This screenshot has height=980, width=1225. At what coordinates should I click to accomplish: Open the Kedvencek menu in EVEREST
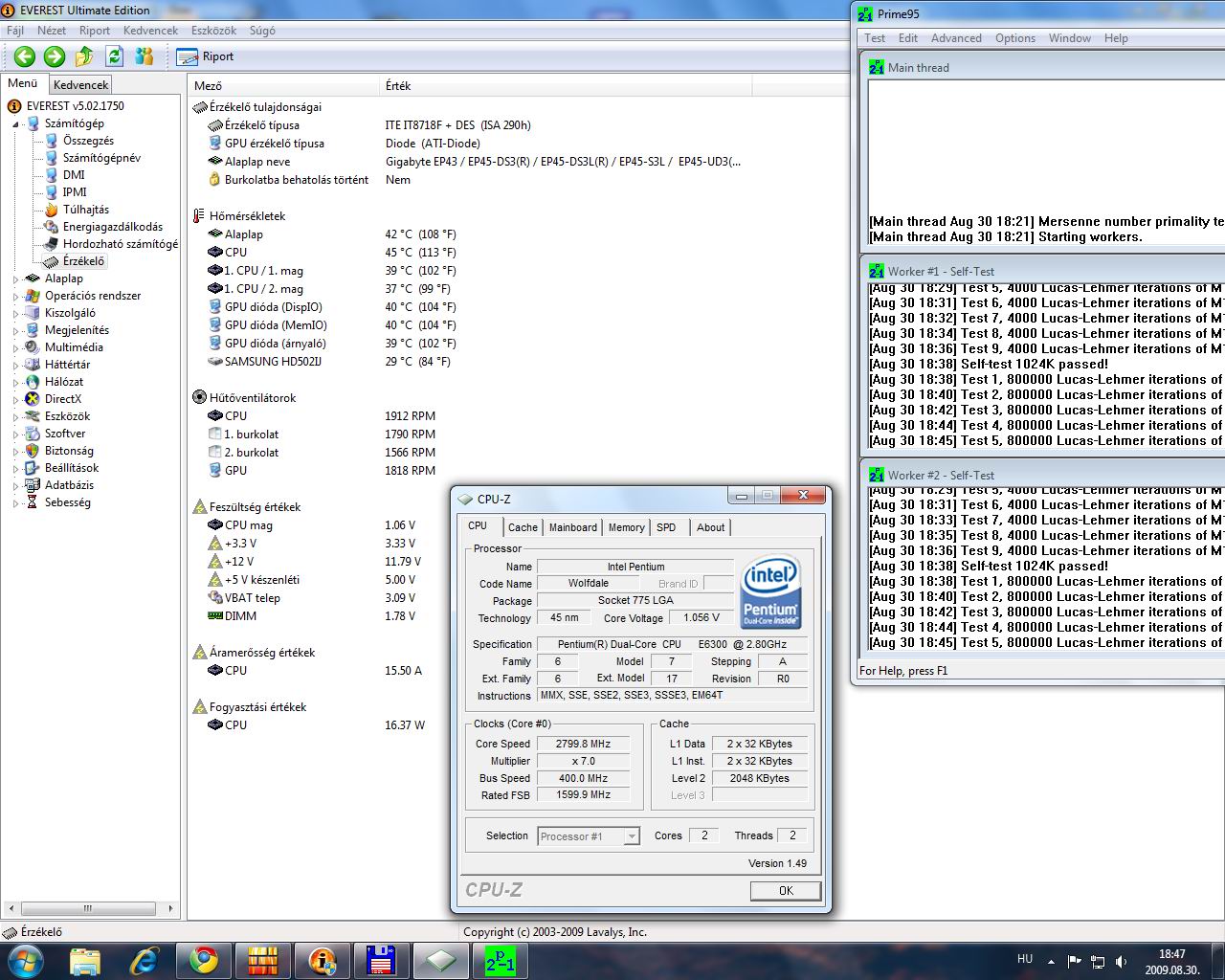click(150, 31)
